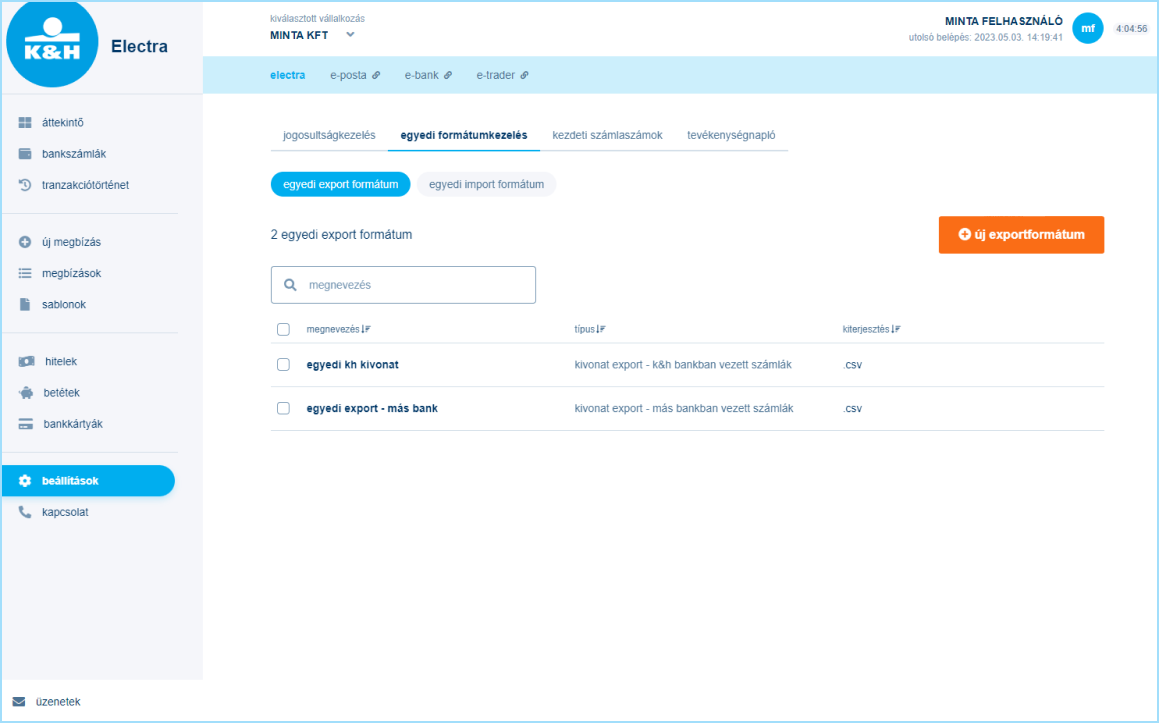Check the egyedi kh kivonat row
This screenshot has height=723, width=1159.
point(283,364)
